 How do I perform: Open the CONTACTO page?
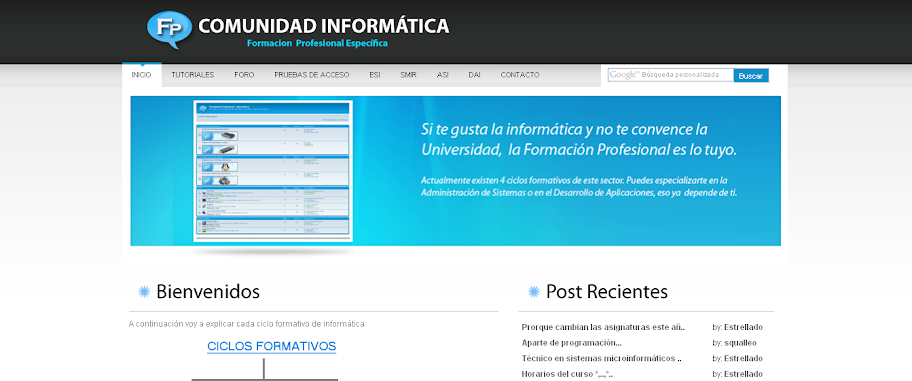520,75
